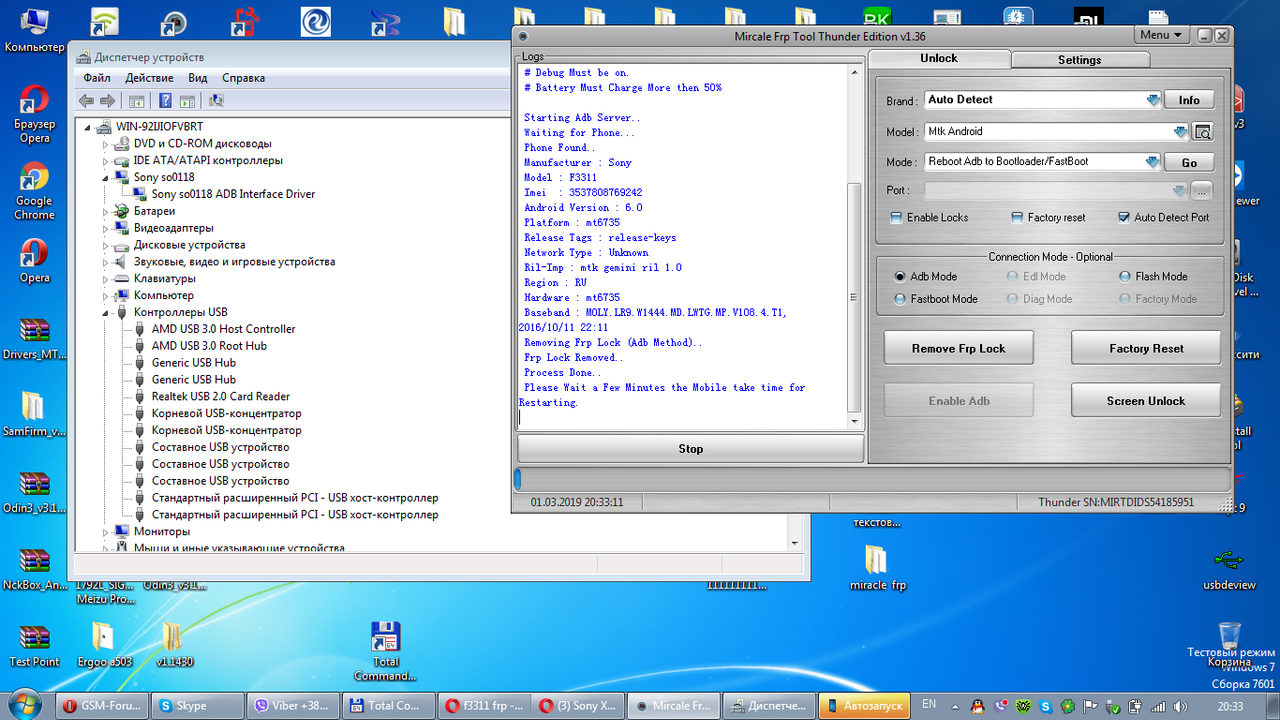Viewport: 1280px width, 720px height.
Task: Click the progress bar below the Stop button
Action: [870, 479]
